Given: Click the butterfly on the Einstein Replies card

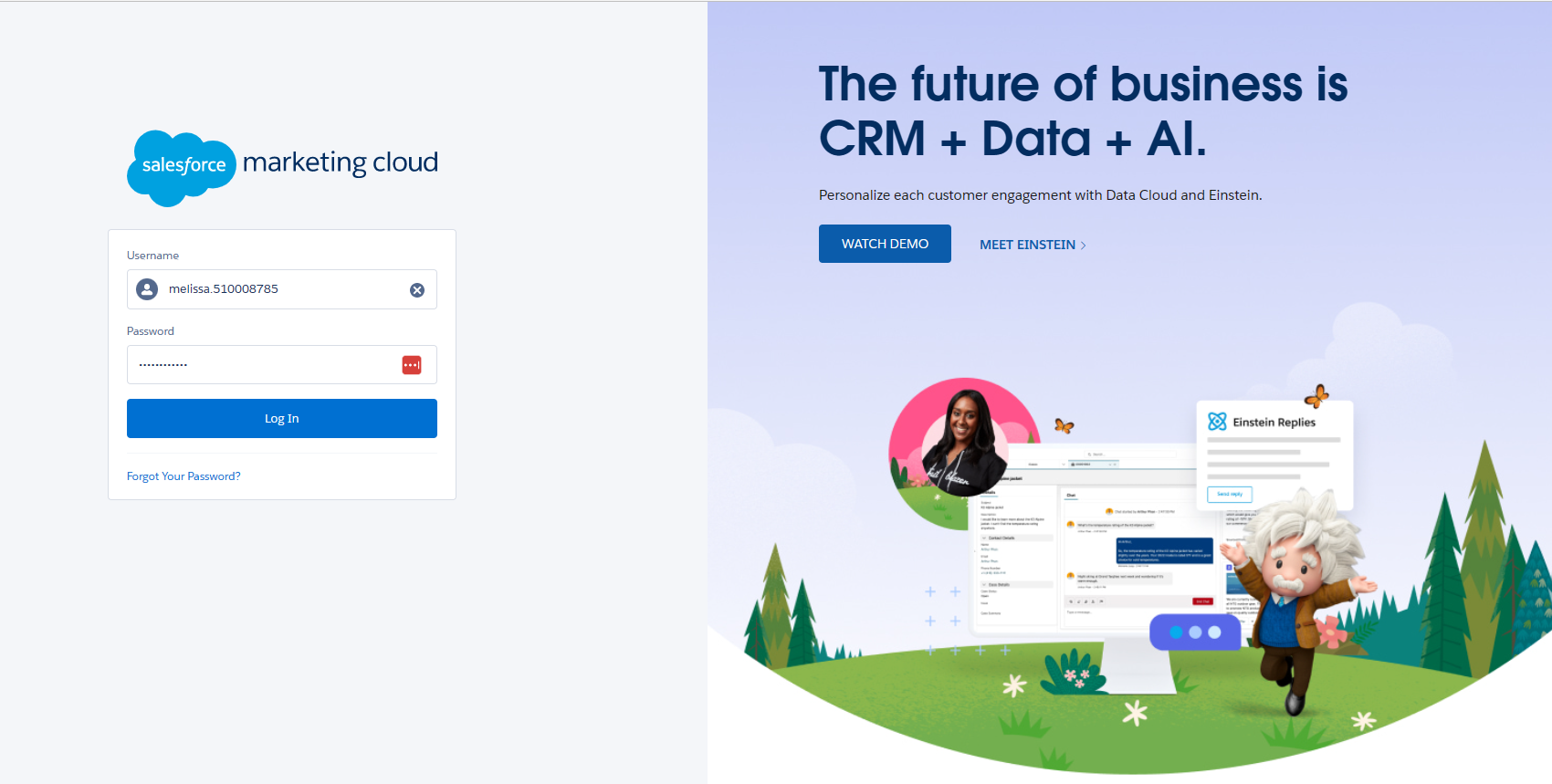Looking at the screenshot, I should click(1316, 396).
